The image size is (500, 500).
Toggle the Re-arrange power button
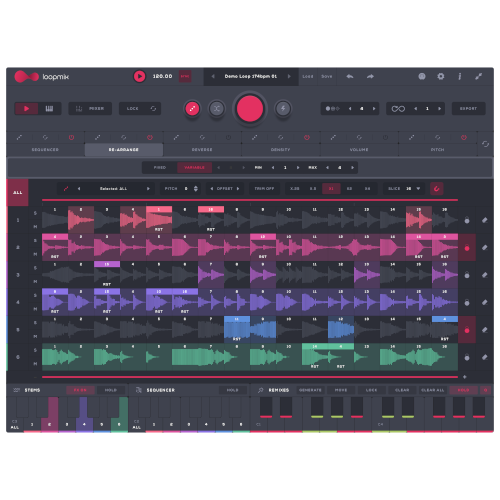point(150,137)
